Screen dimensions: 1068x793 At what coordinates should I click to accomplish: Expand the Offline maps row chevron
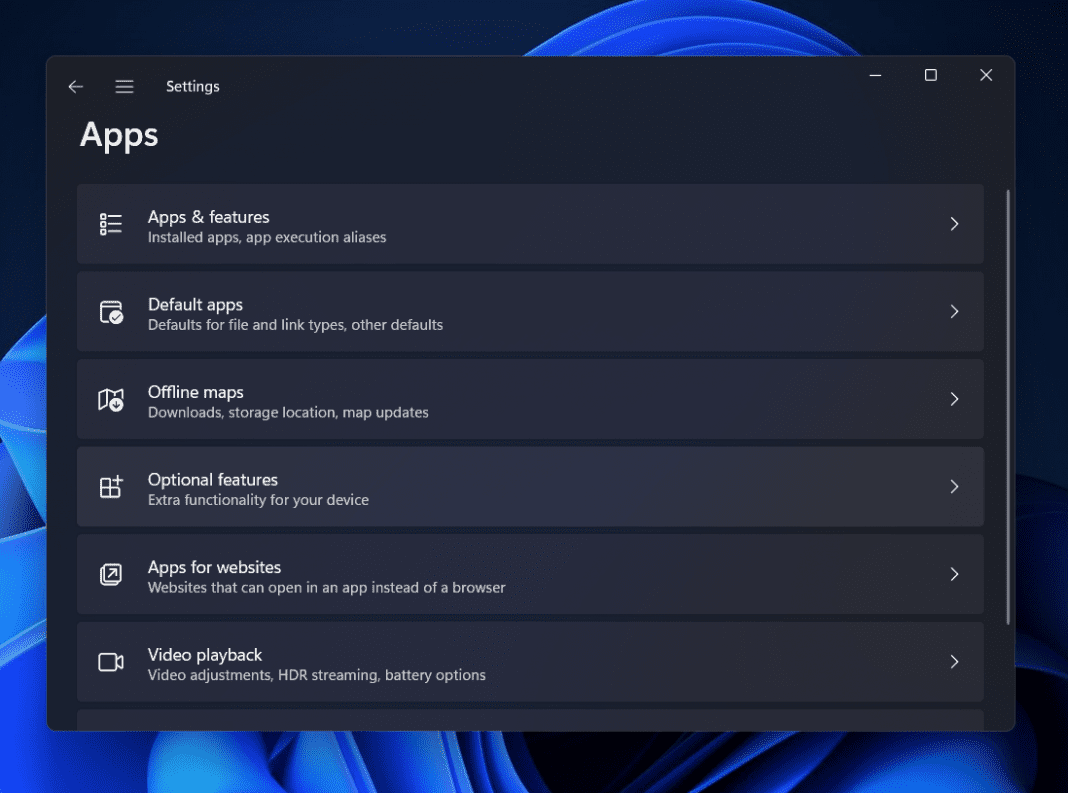954,399
